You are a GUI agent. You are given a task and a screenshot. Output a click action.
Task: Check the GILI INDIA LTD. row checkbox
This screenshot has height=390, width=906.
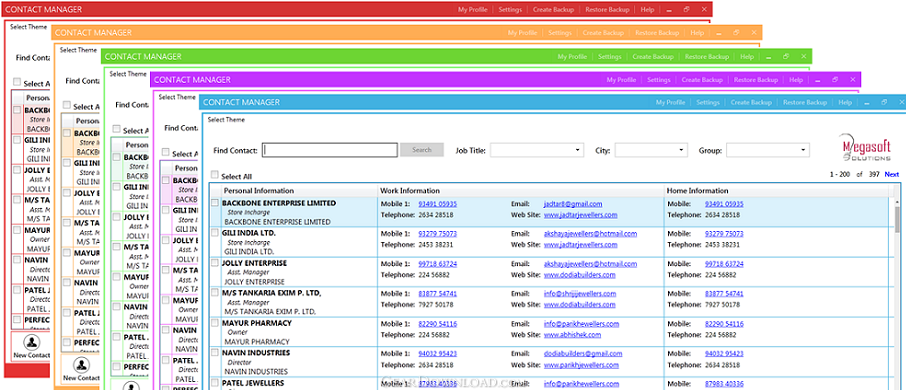point(215,233)
